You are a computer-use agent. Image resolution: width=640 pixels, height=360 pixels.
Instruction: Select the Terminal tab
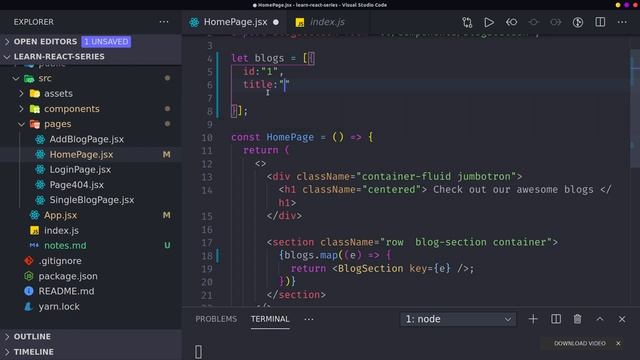270,319
